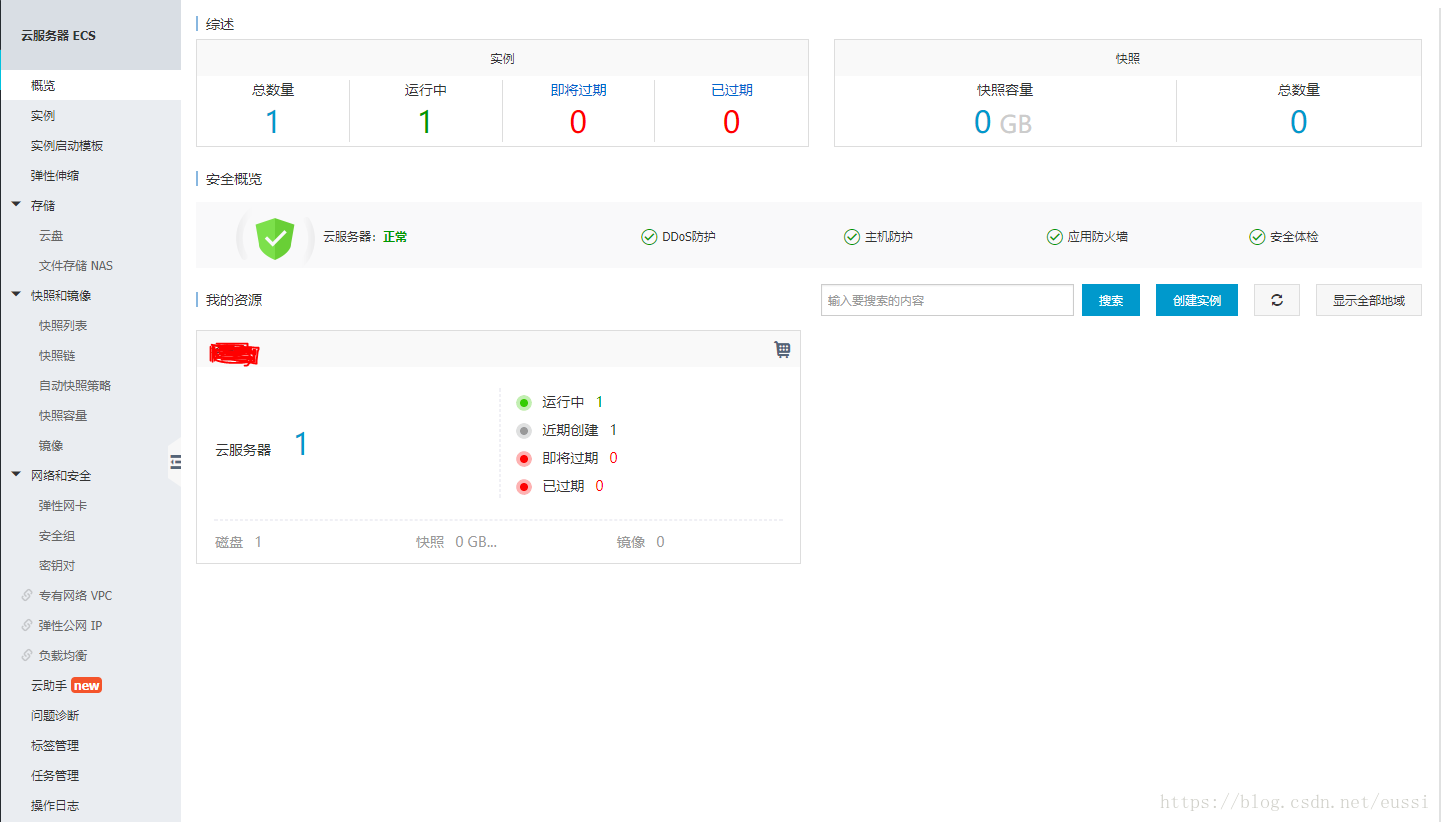
Task: Click the DDoS防护 label
Action: point(689,237)
